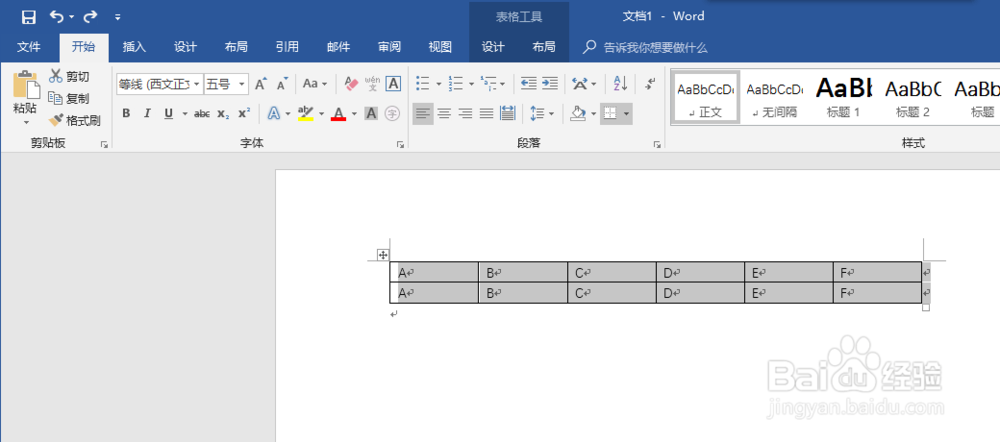Switch to the 视图 ribbon tab
The width and height of the screenshot is (1000, 442).
click(441, 47)
